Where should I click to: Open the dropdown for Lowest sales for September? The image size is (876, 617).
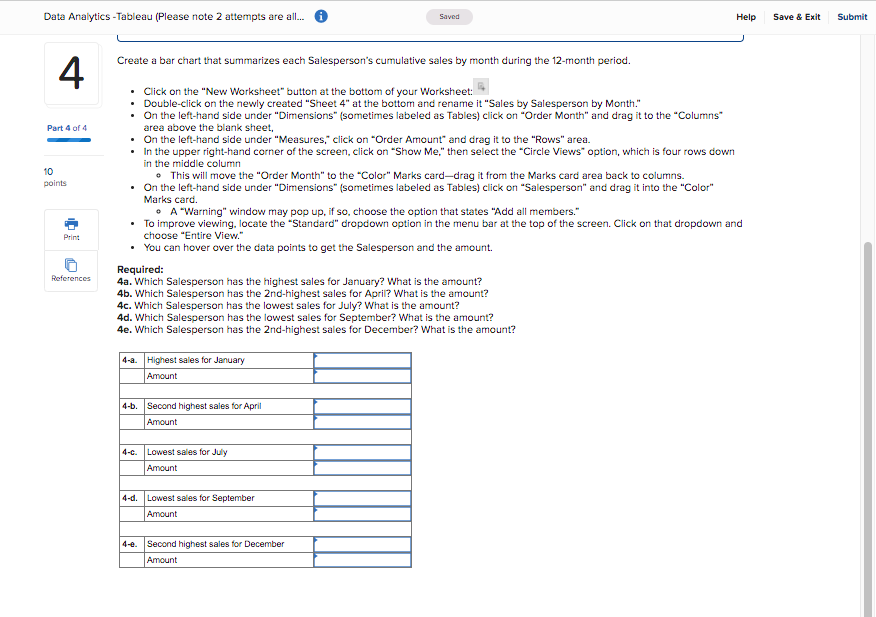pos(361,498)
